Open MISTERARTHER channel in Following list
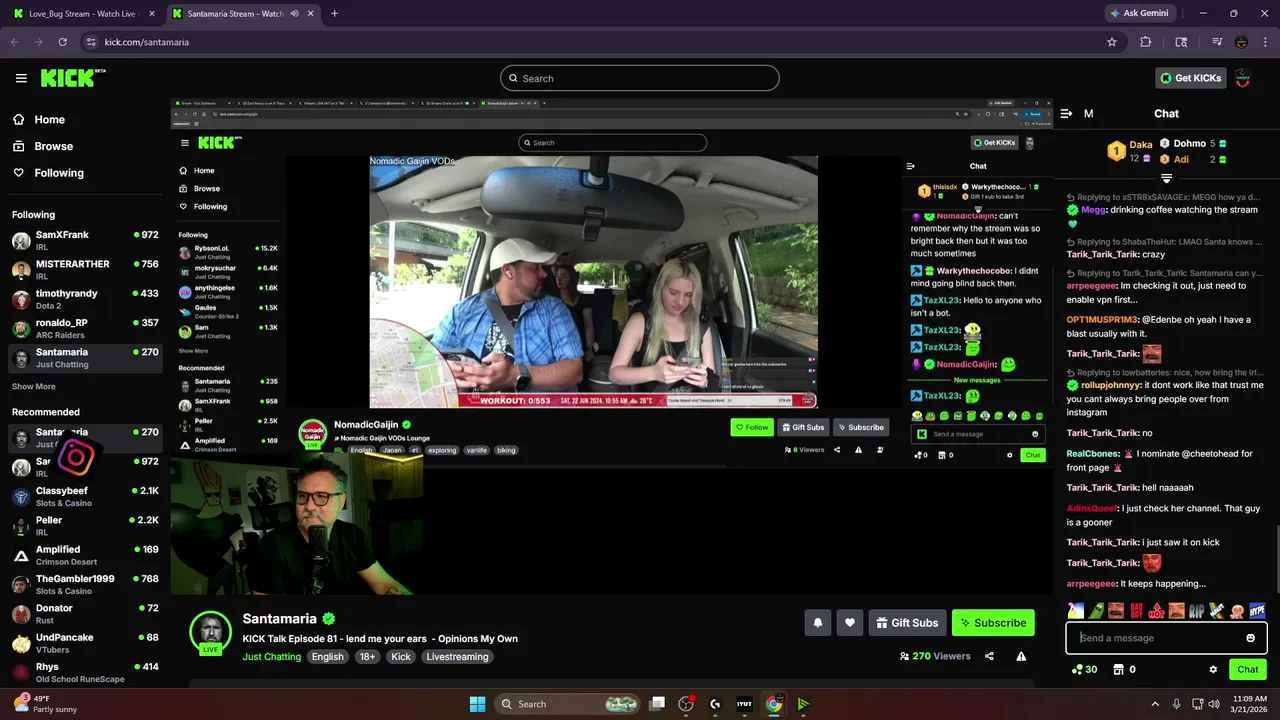The image size is (1280, 720). [85, 270]
